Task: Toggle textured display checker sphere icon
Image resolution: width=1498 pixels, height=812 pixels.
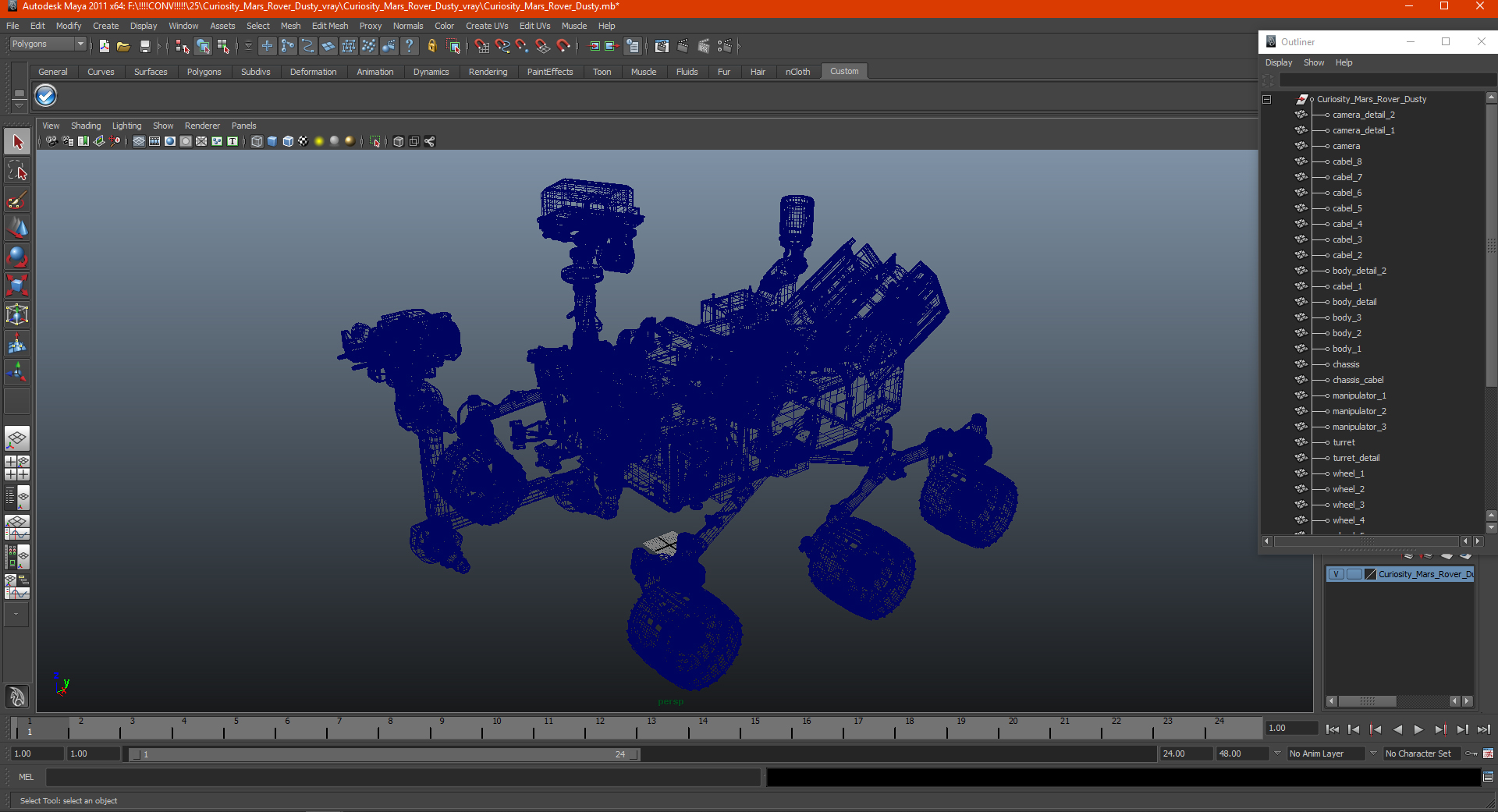Action: pyautogui.click(x=304, y=141)
